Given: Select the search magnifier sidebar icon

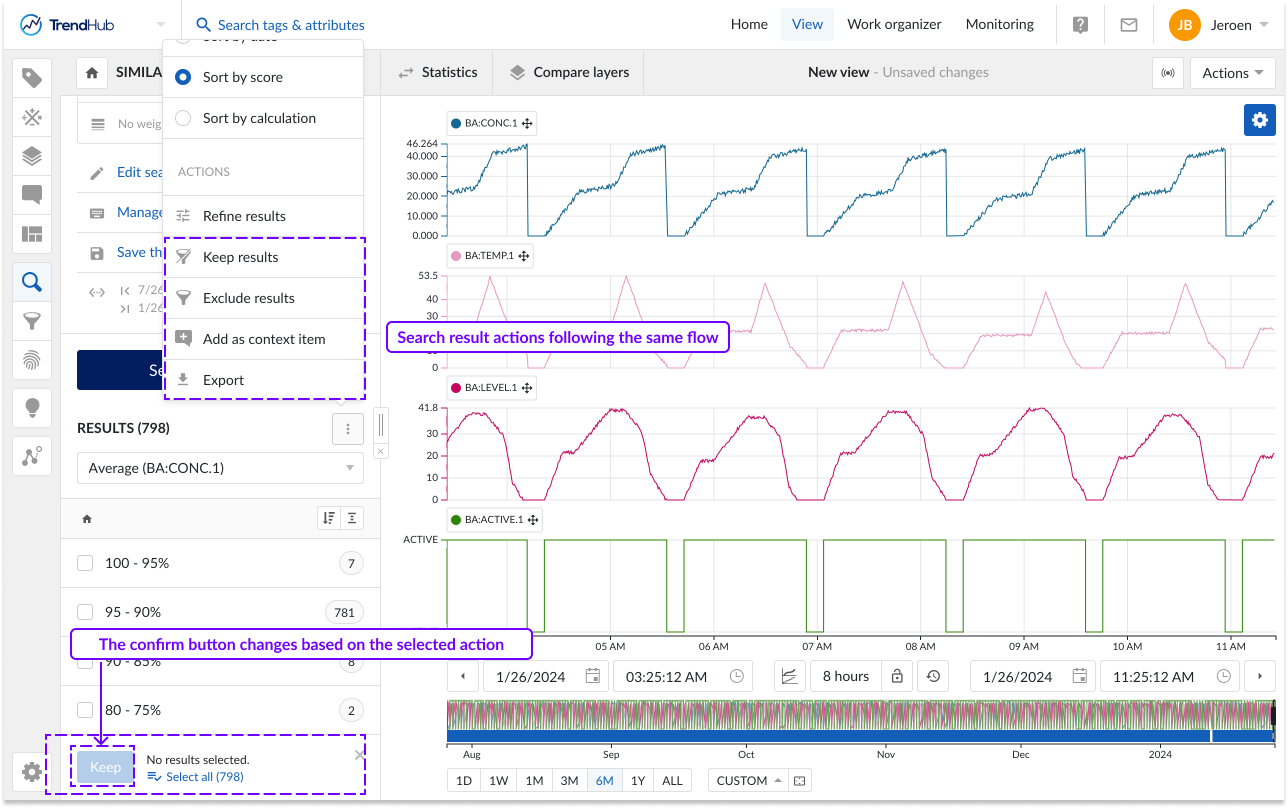Looking at the screenshot, I should click(32, 283).
